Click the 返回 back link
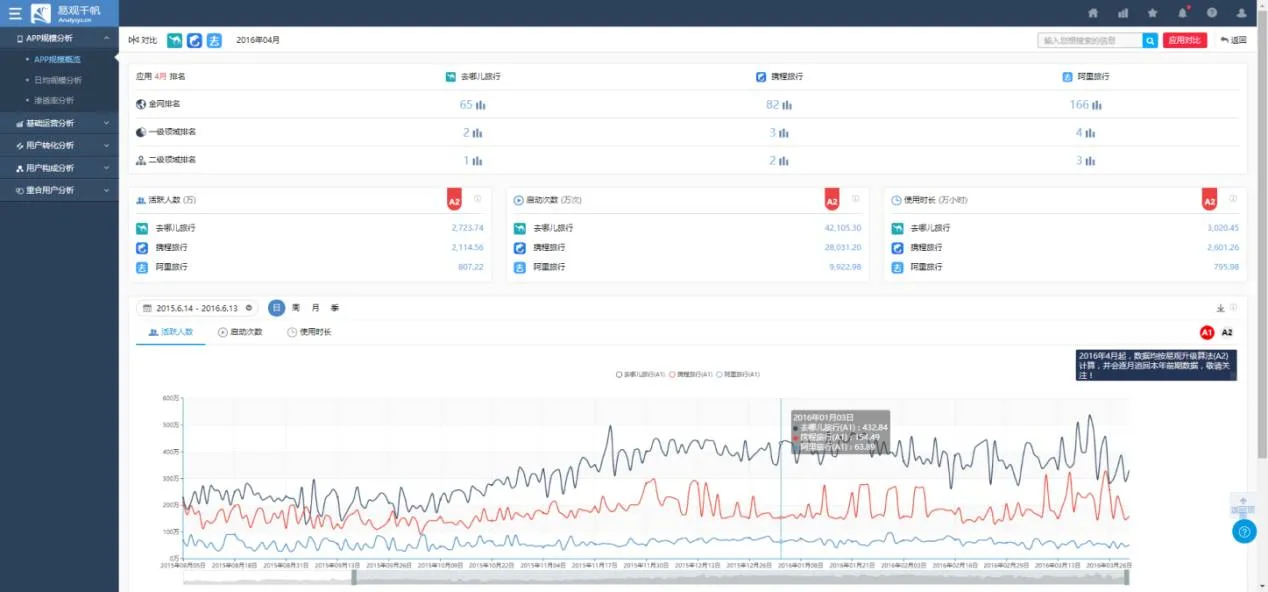1268x592 pixels. pyautogui.click(x=1234, y=41)
